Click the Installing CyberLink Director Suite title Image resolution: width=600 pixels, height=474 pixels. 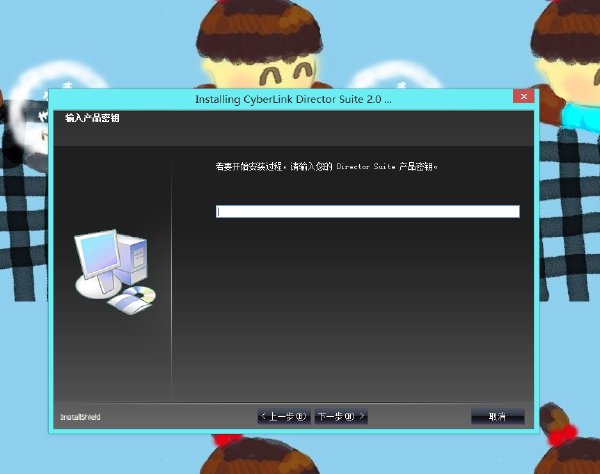(293, 99)
